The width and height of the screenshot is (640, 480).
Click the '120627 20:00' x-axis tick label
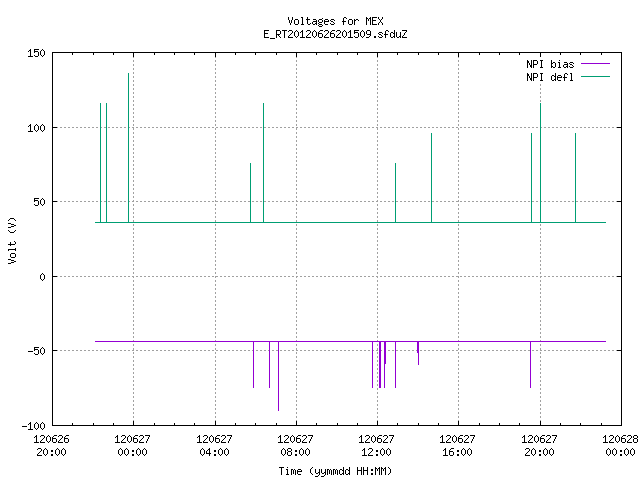coord(539,446)
